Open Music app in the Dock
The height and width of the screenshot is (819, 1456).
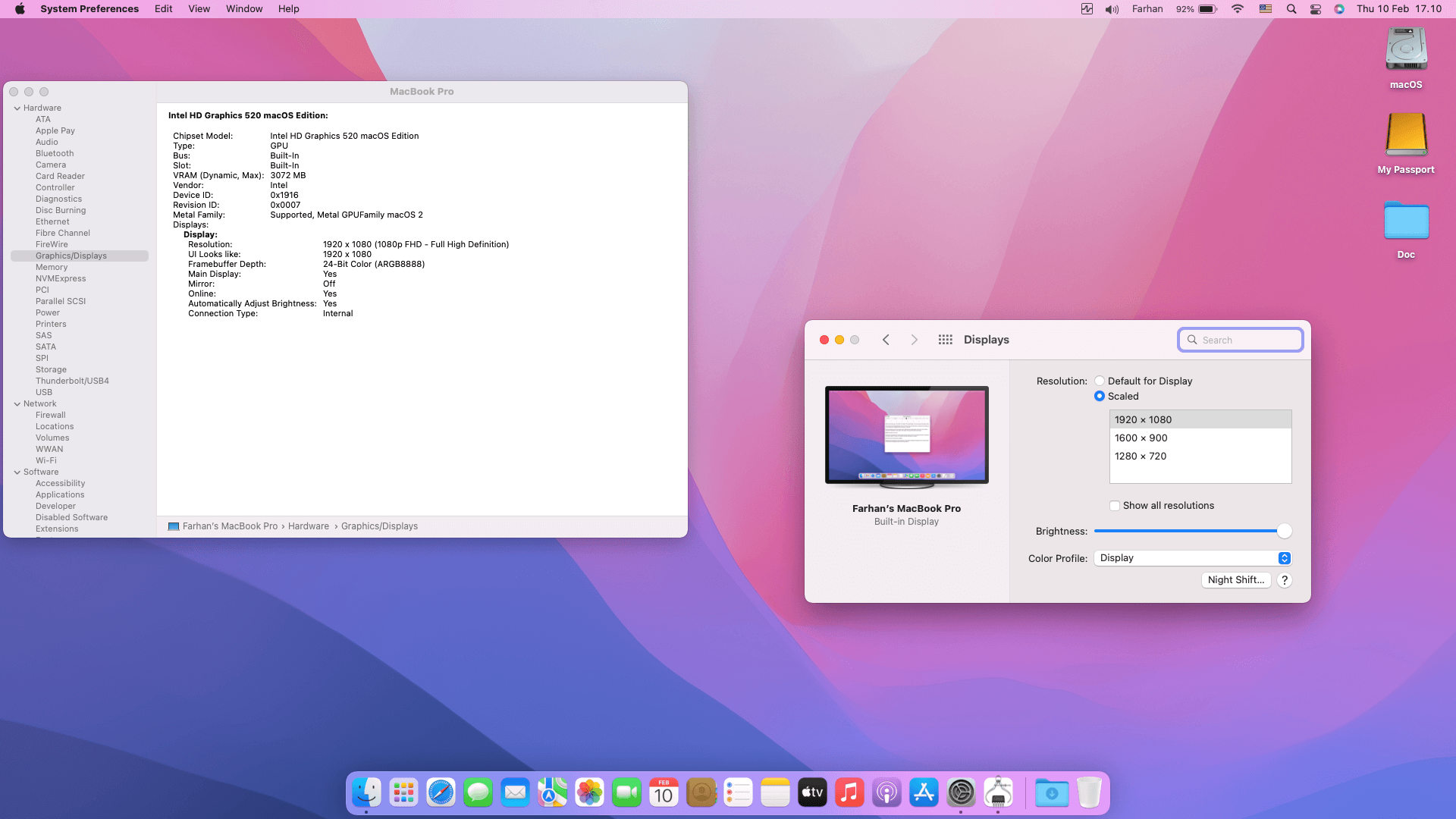(x=850, y=793)
